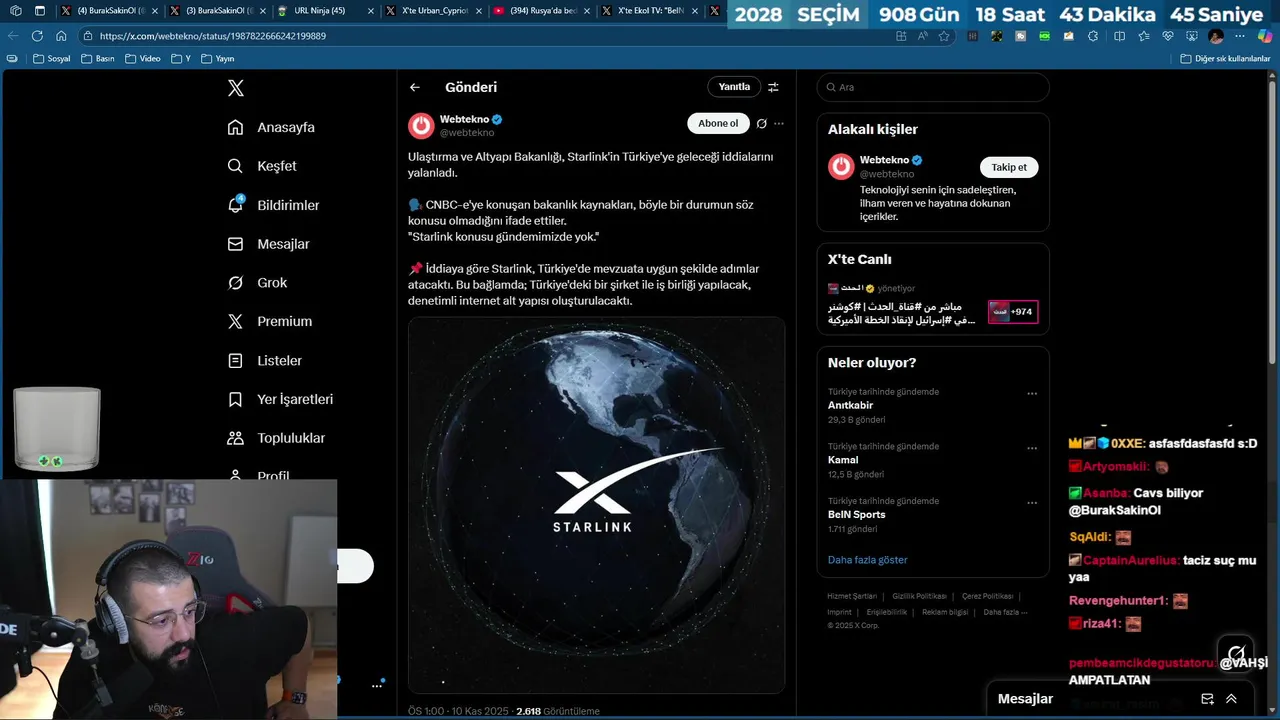The height and width of the screenshot is (720, 1280).
Task: Switch to the X'te Ekol TV tab
Action: tap(650, 11)
